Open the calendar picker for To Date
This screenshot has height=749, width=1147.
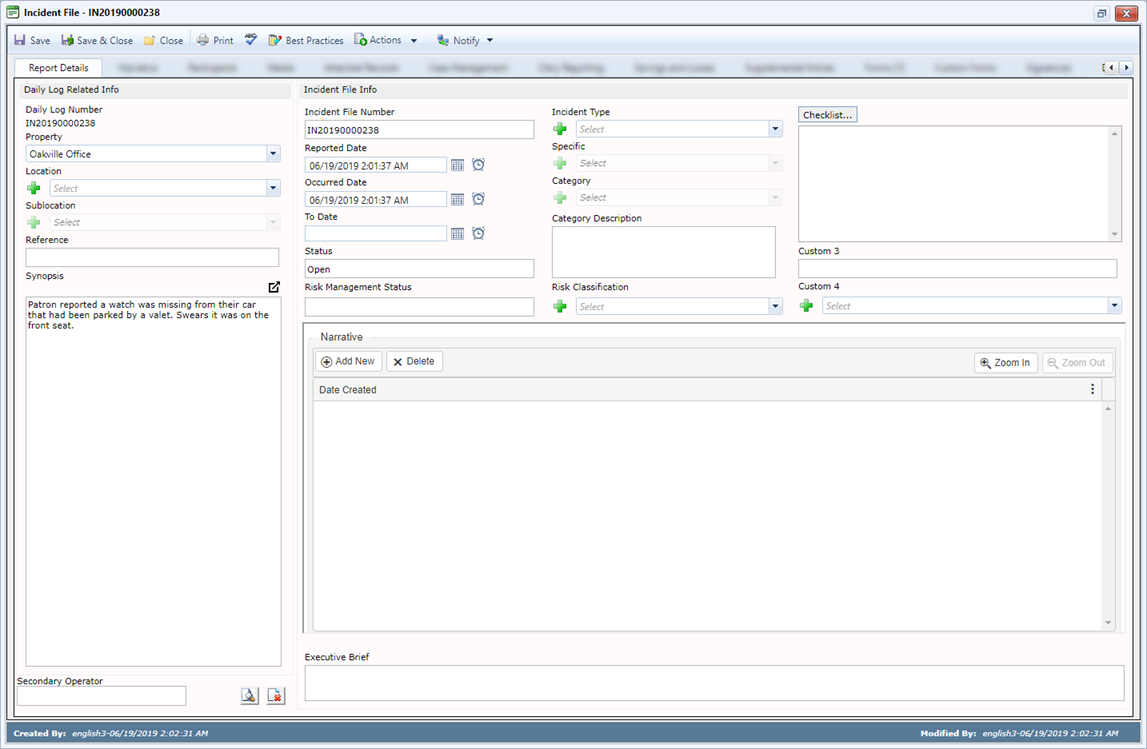click(x=457, y=233)
